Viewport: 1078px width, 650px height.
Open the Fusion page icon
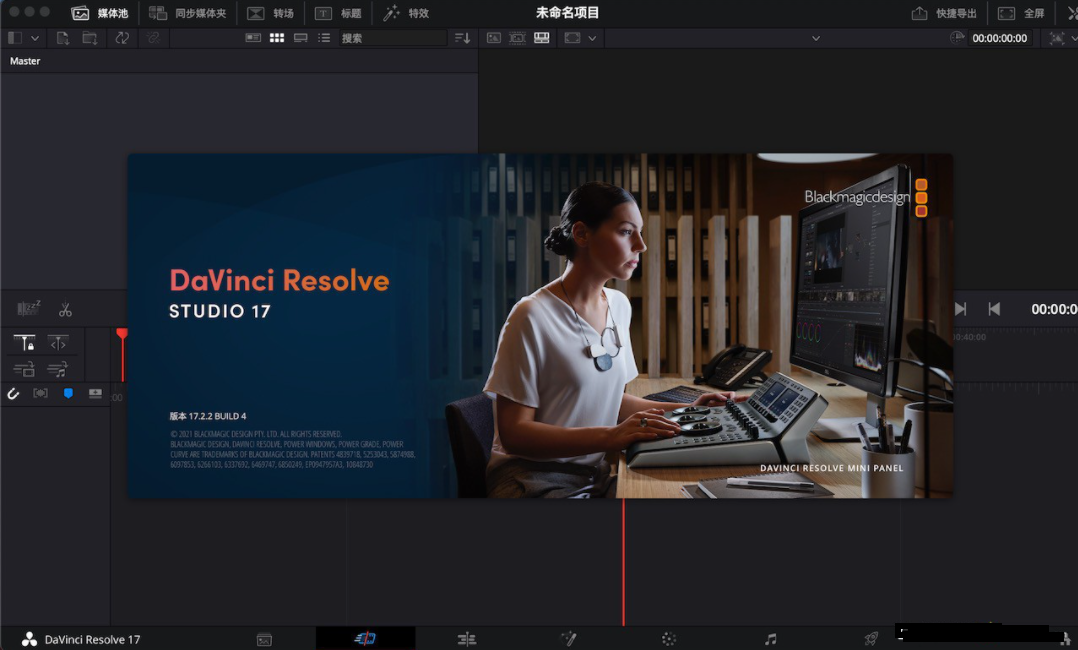(x=568, y=639)
